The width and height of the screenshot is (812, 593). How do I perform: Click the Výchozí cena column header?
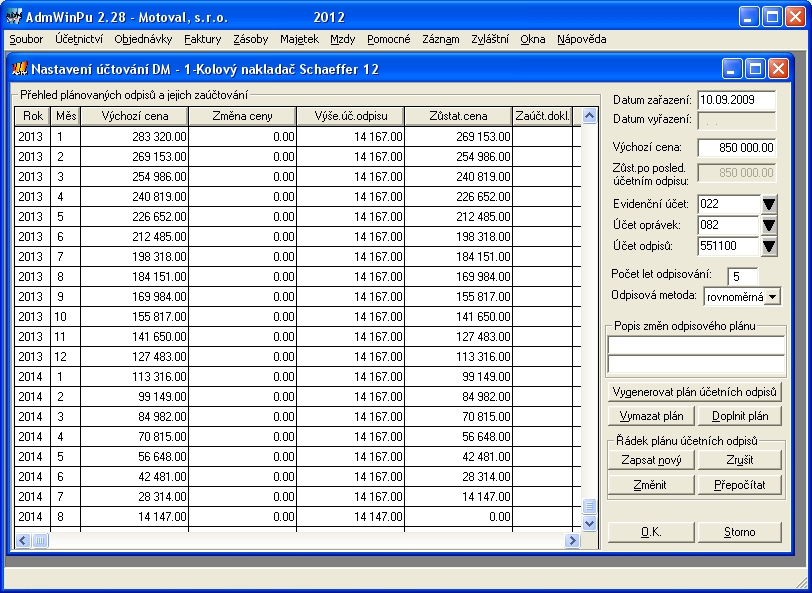[x=135, y=116]
